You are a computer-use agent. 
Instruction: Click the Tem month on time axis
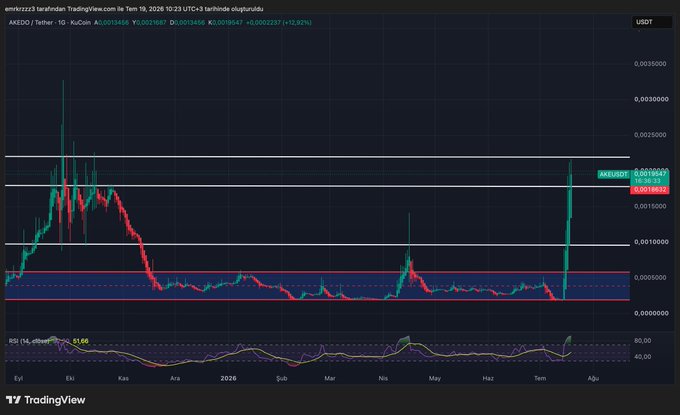[540, 379]
